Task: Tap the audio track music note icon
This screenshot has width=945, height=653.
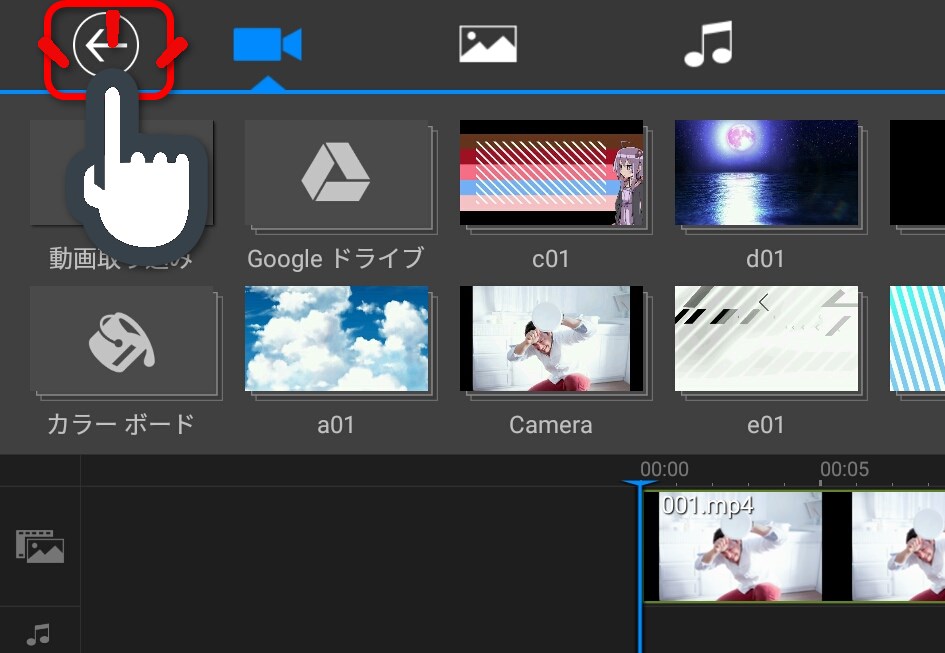Action: click(x=39, y=634)
